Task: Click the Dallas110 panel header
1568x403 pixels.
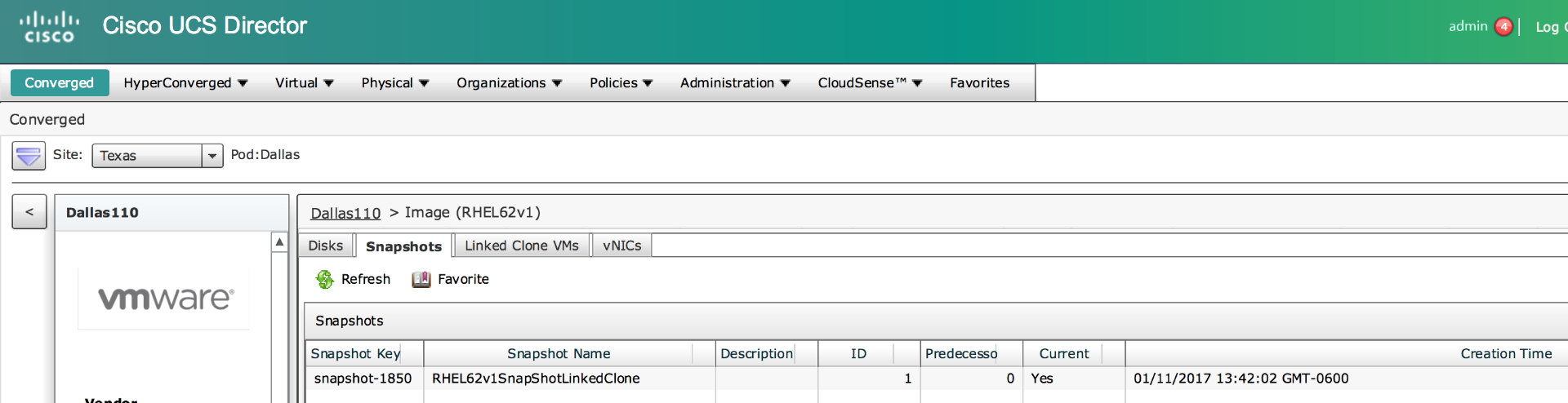Action: [x=171, y=213]
